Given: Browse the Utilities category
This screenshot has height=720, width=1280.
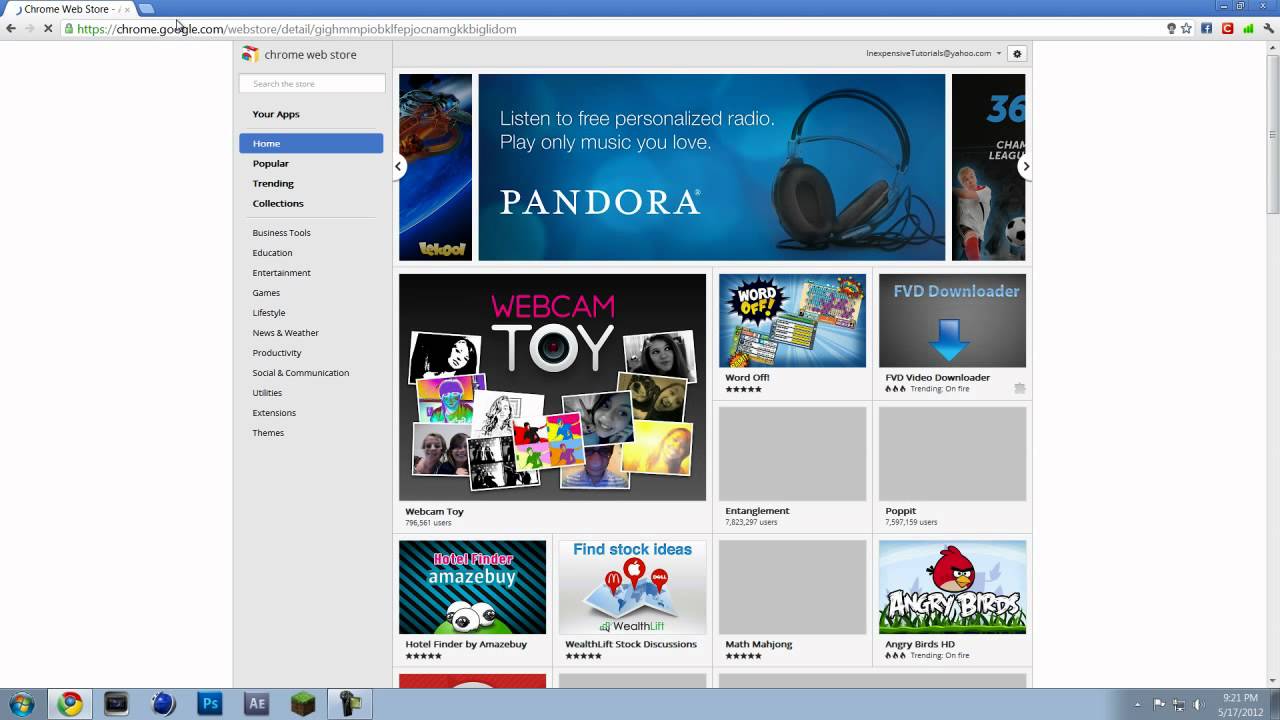Looking at the screenshot, I should pyautogui.click(x=267, y=393).
